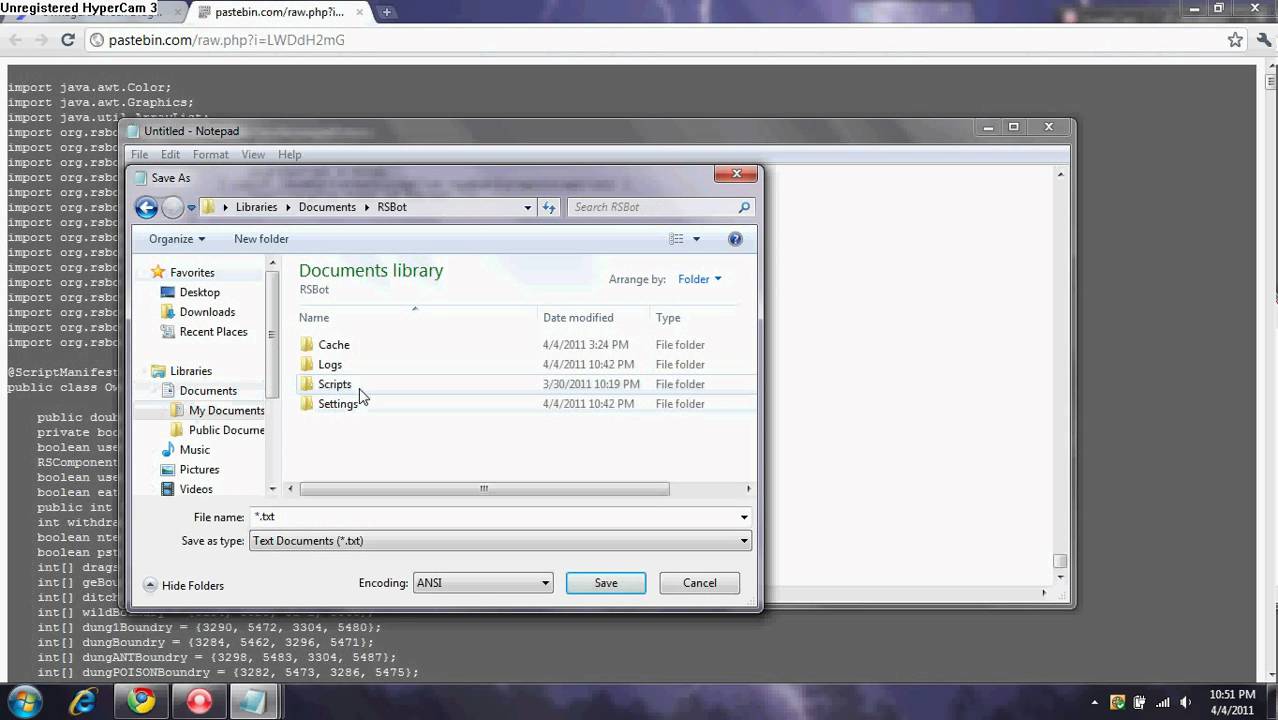Collapse with Hide Folders toggle

pyautogui.click(x=184, y=586)
